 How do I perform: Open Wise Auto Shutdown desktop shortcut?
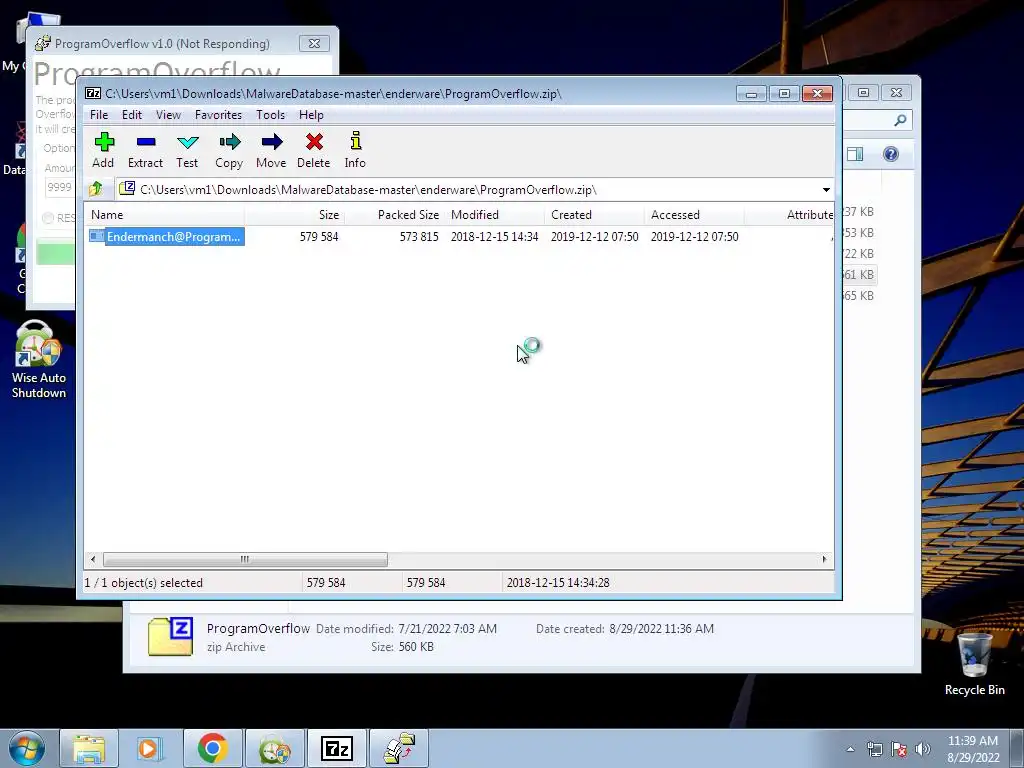[39, 359]
